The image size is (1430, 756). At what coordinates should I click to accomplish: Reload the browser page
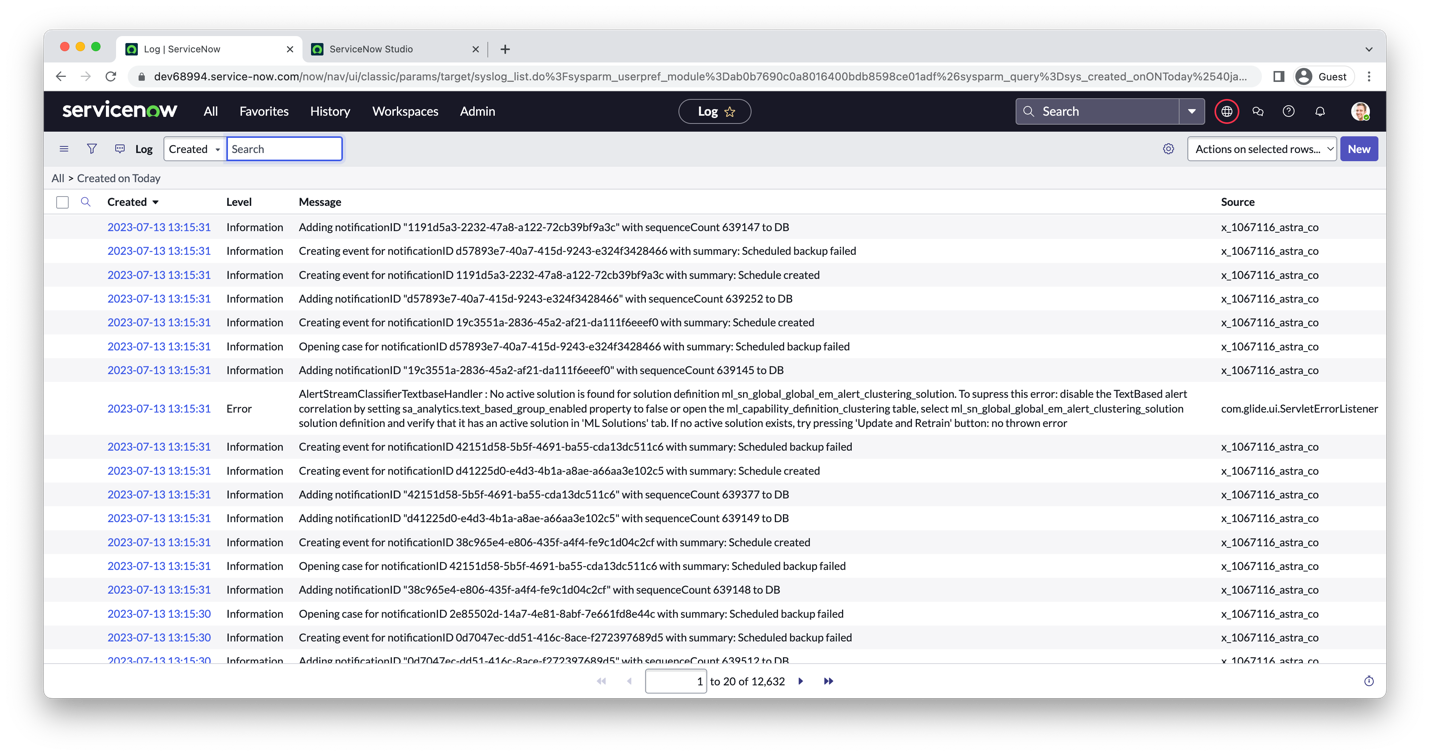111,76
